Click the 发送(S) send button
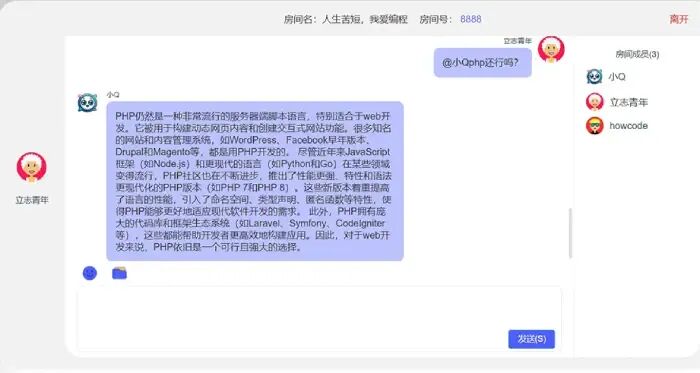Screen dimensions: 700x373 coord(531,339)
